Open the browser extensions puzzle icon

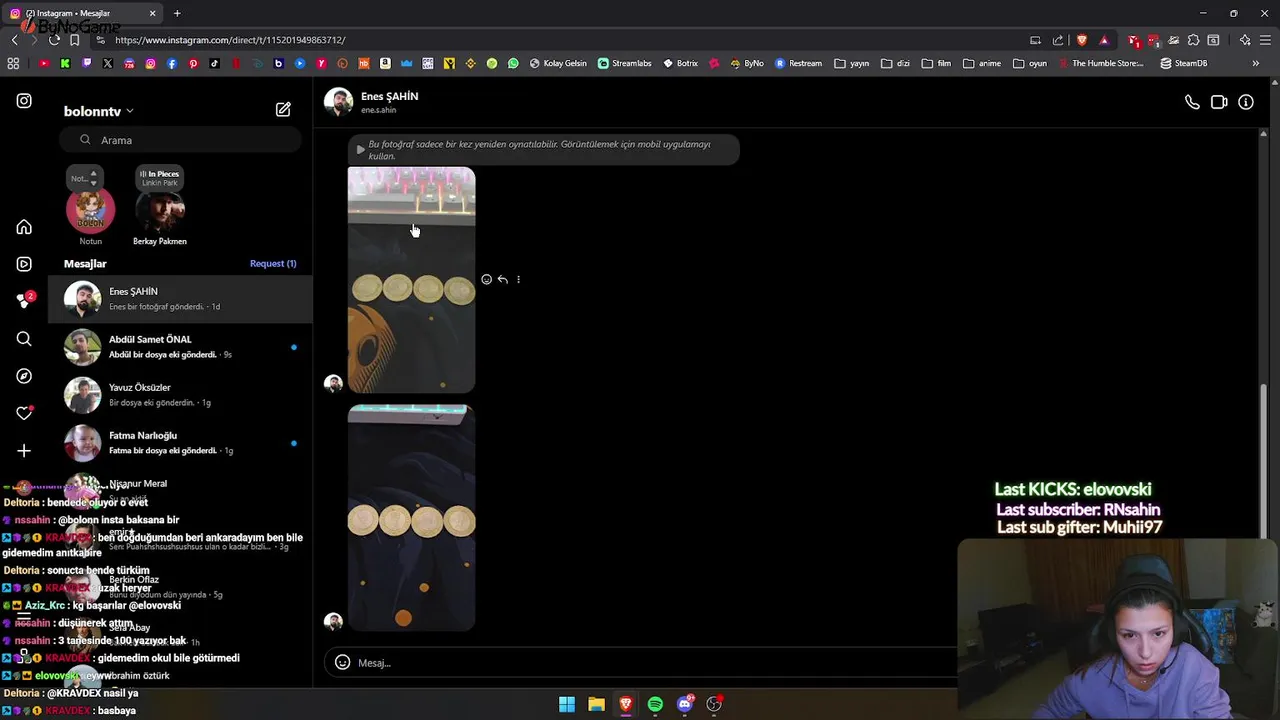click(1192, 40)
